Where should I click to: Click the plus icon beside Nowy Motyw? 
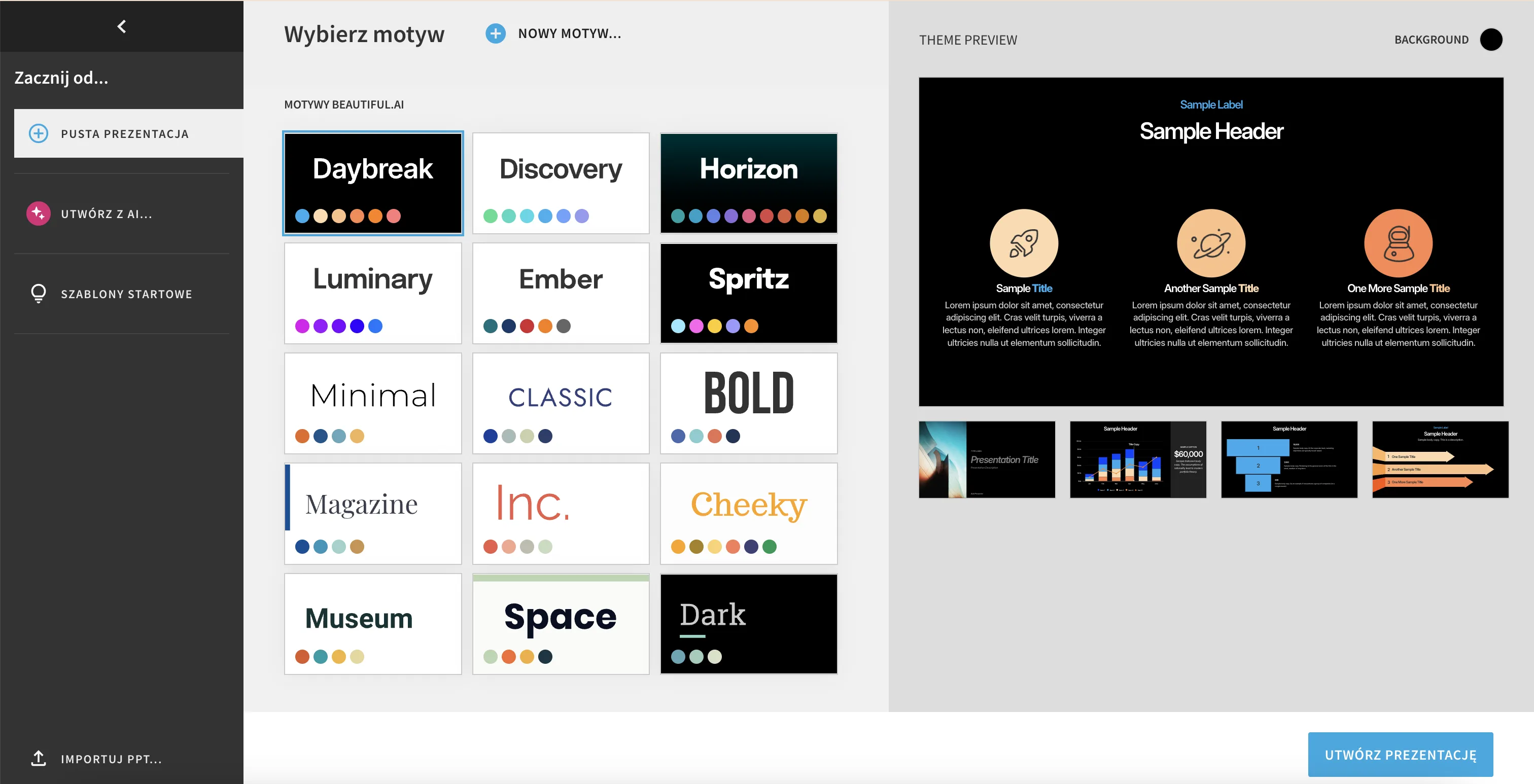coord(495,34)
